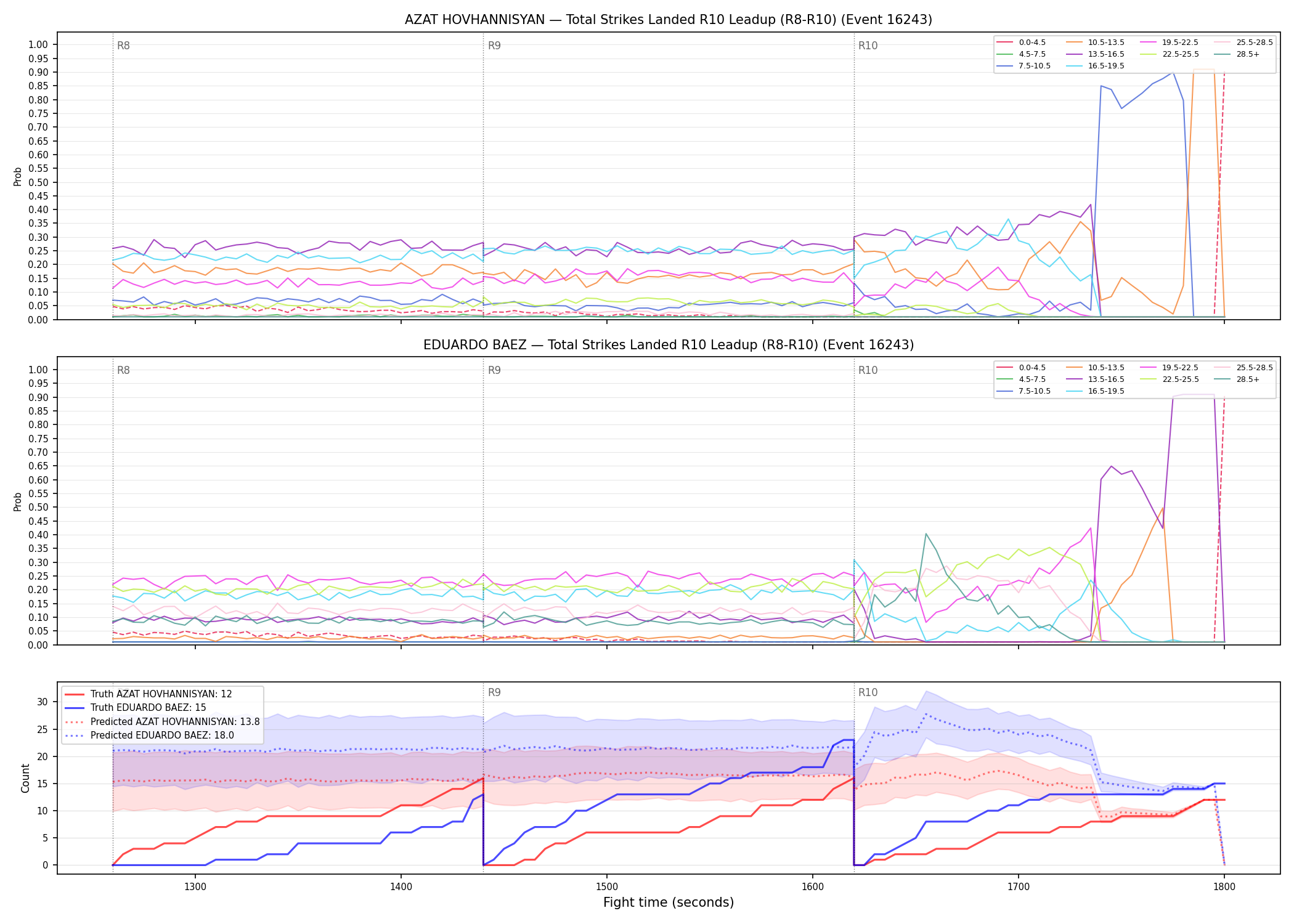Screen dimensions: 1294x924
Task: Click 'Prob' y-axis label of Hovhannisyan chart
Action: [18, 176]
